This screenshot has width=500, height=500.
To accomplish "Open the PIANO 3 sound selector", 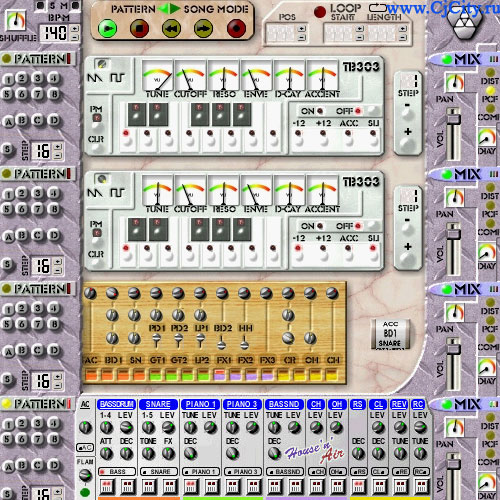I will click(x=242, y=404).
